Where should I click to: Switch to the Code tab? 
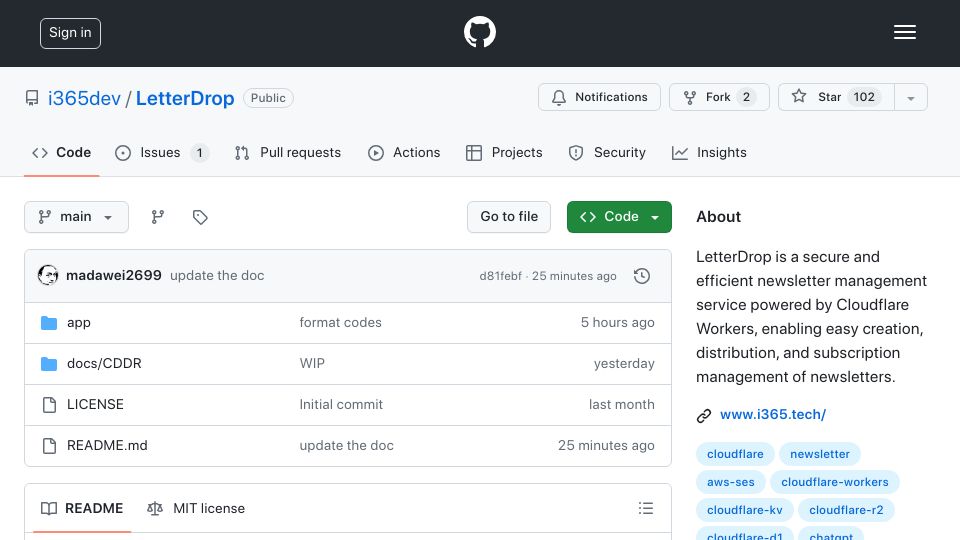pos(61,152)
